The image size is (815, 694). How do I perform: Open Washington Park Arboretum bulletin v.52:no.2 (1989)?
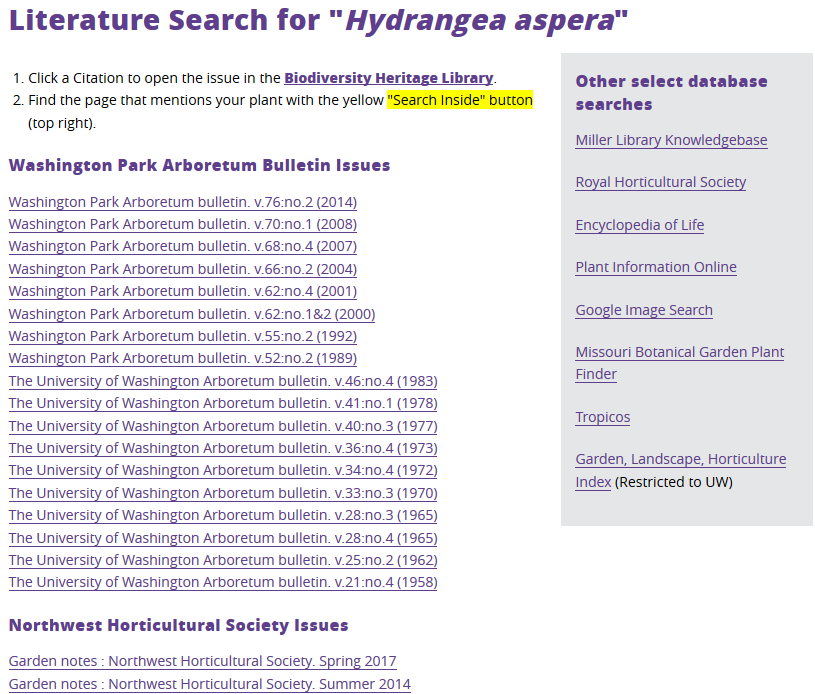click(x=183, y=359)
